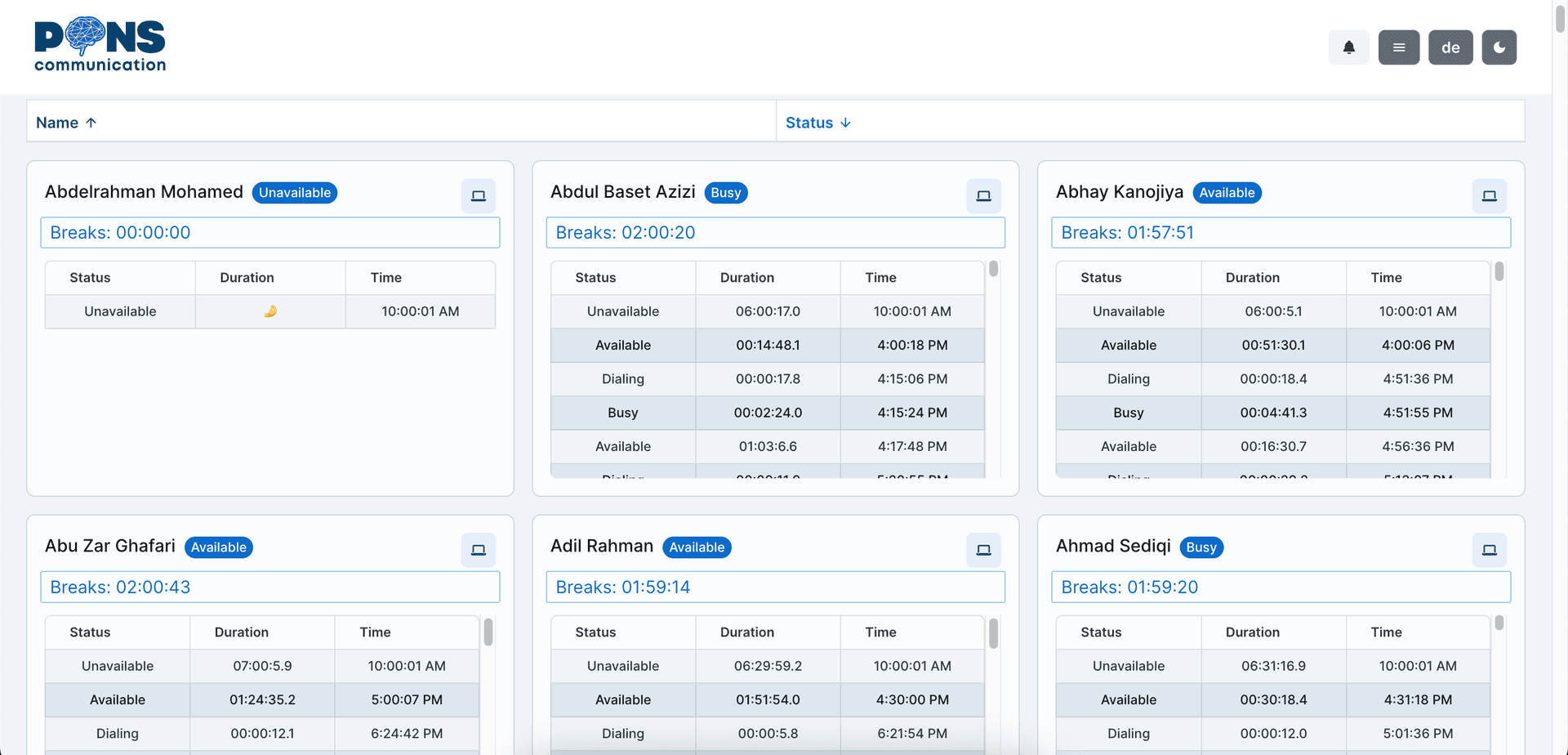
Task: Select 00:02:24.0 Busy duration cell
Action: [x=768, y=413]
